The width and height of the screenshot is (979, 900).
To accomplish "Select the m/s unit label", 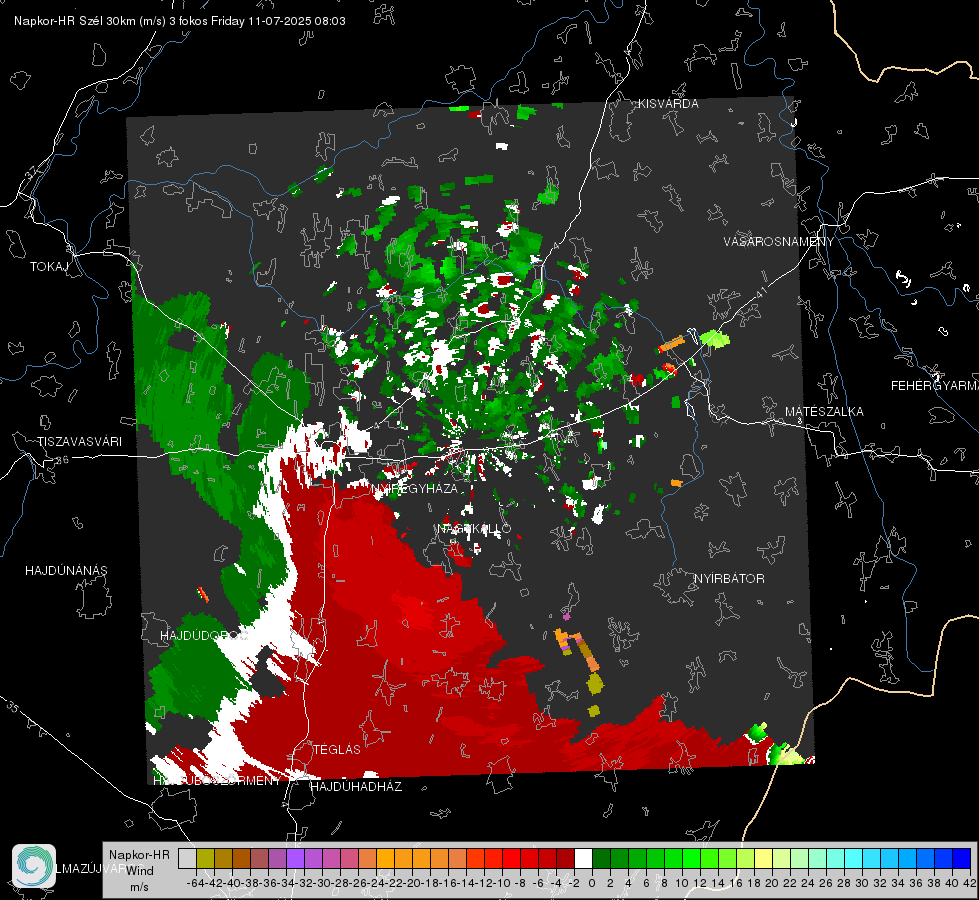I will [139, 887].
